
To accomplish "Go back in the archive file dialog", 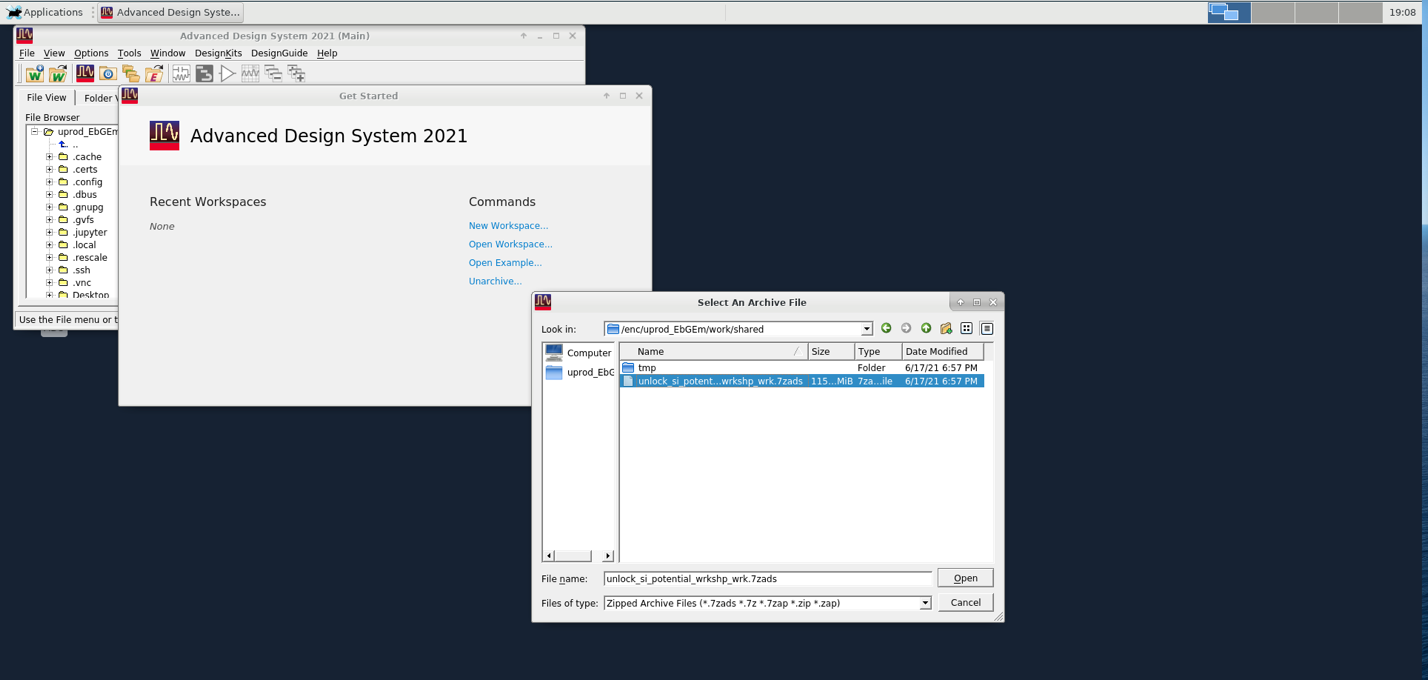I will [x=886, y=328].
